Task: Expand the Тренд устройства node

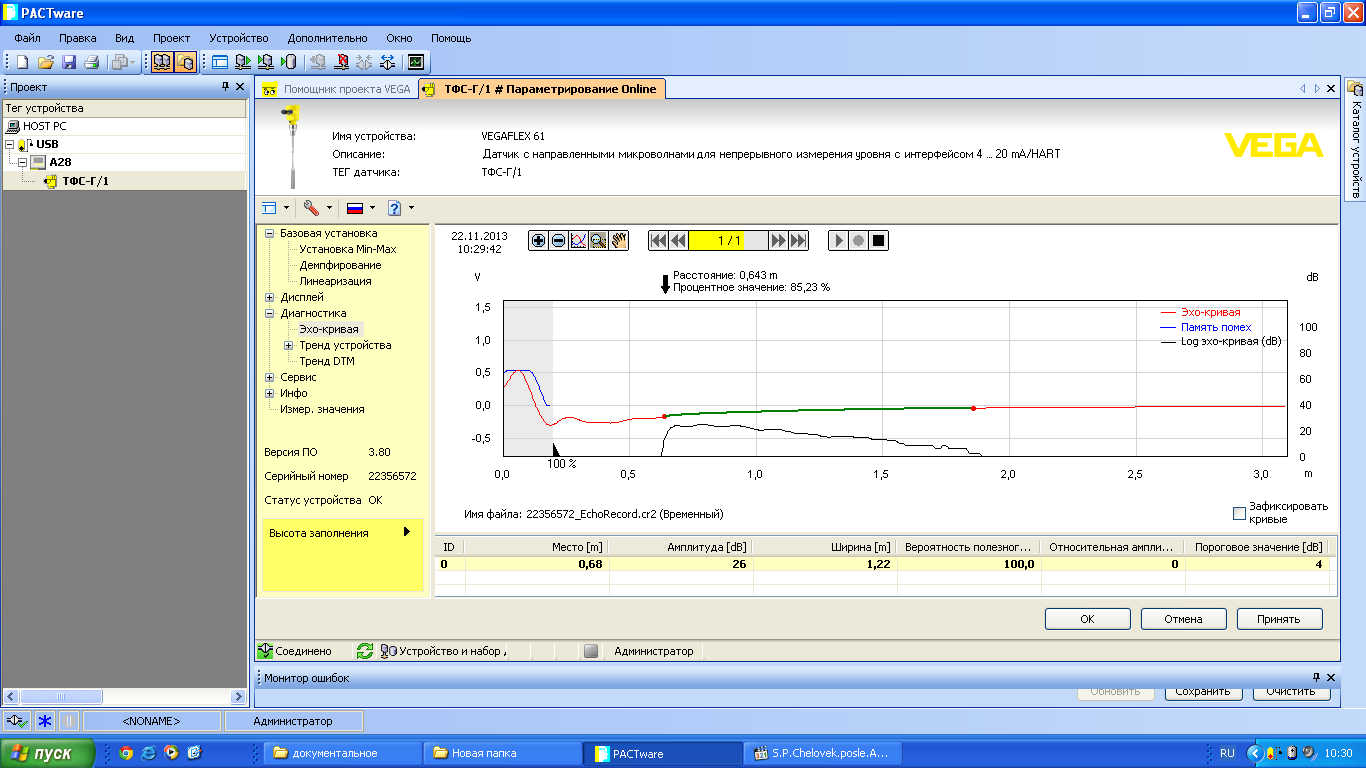Action: [288, 345]
